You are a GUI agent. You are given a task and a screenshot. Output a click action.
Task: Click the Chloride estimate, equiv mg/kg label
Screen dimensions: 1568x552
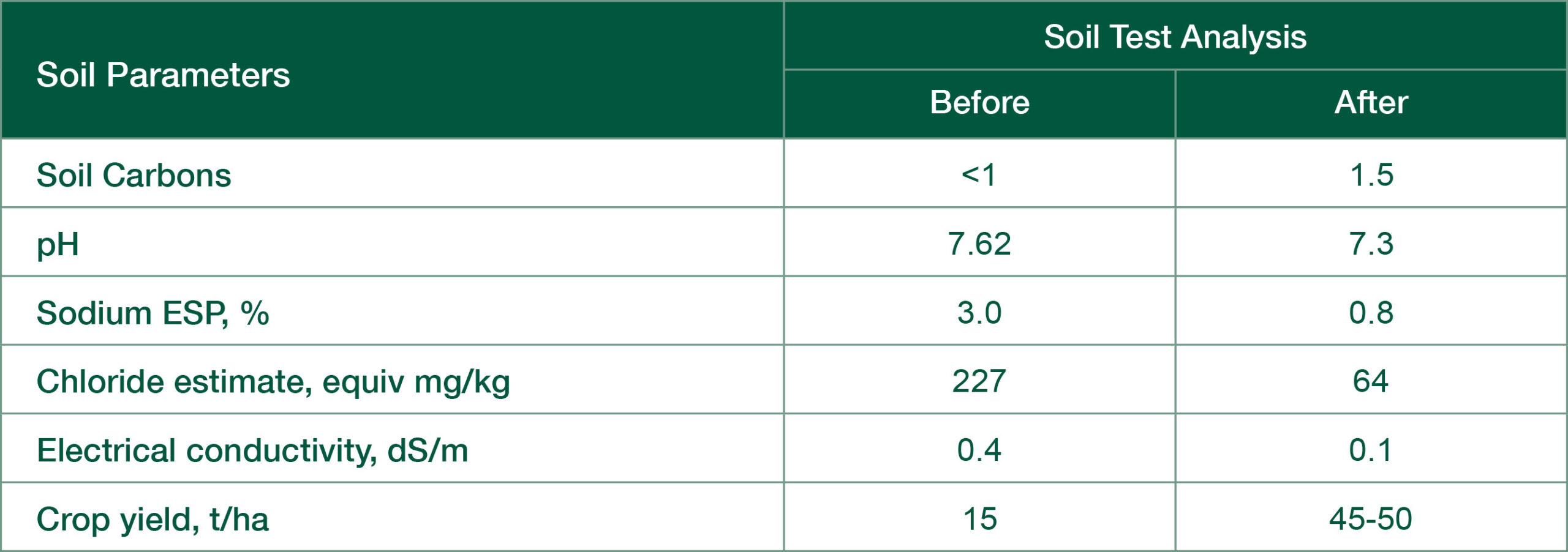click(x=273, y=382)
